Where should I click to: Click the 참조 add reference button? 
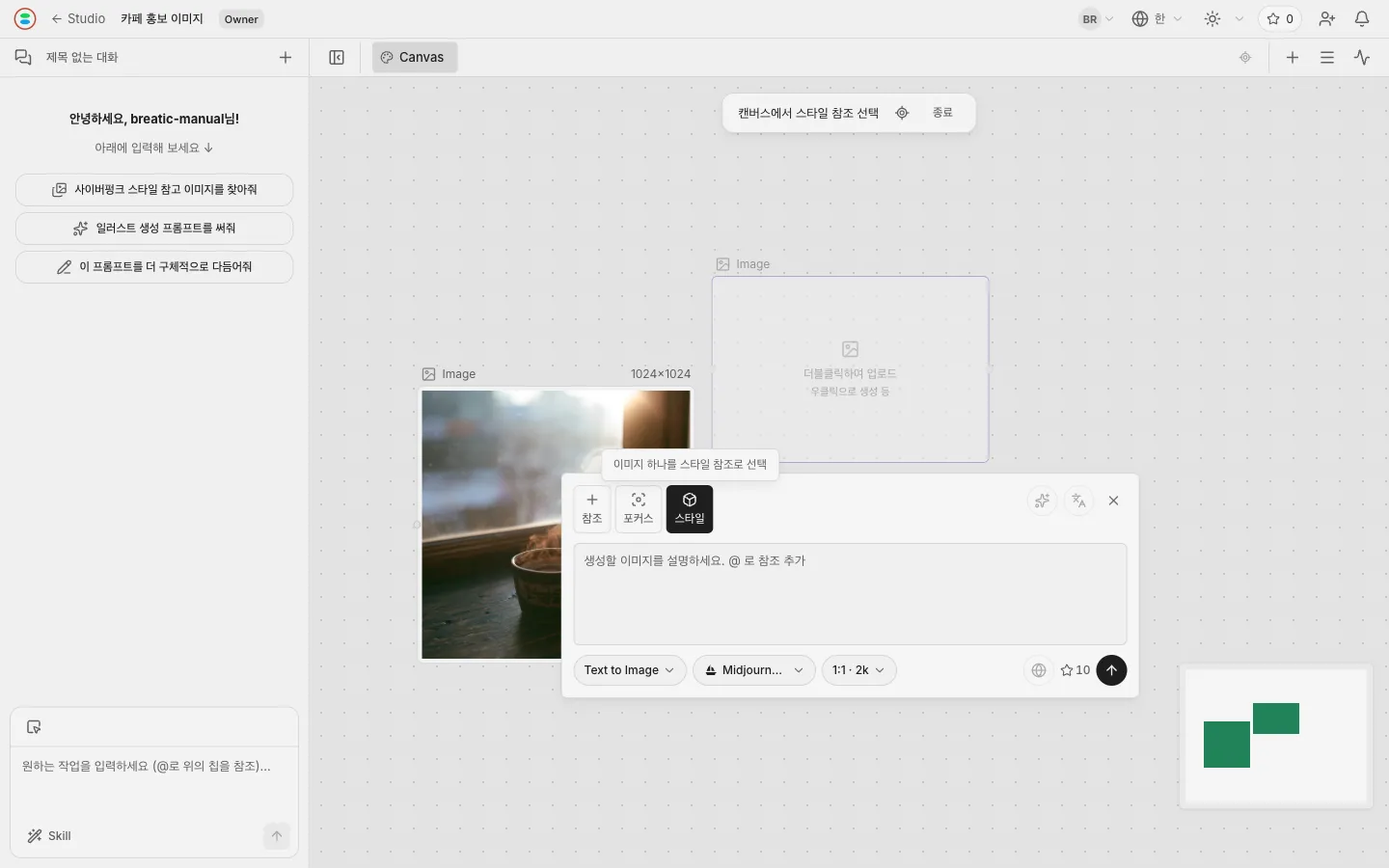[592, 508]
